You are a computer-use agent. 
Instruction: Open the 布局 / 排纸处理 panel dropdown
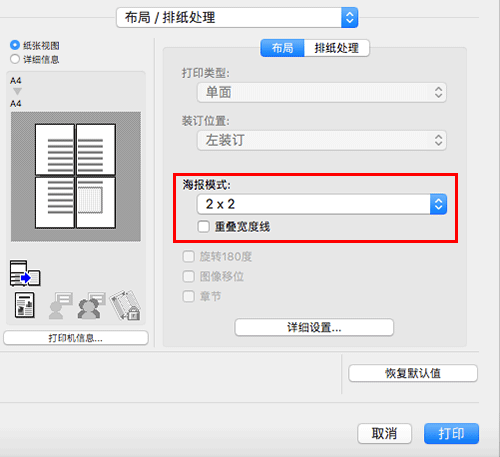(237, 18)
